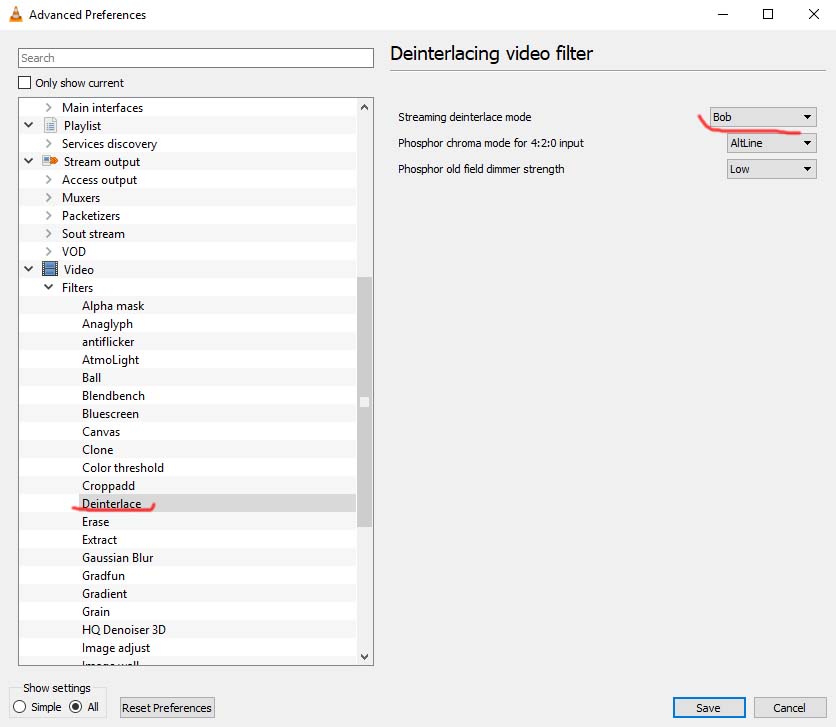Open the Streaming deinterlace mode dropdown
The width and height of the screenshot is (836, 727).
(x=762, y=117)
